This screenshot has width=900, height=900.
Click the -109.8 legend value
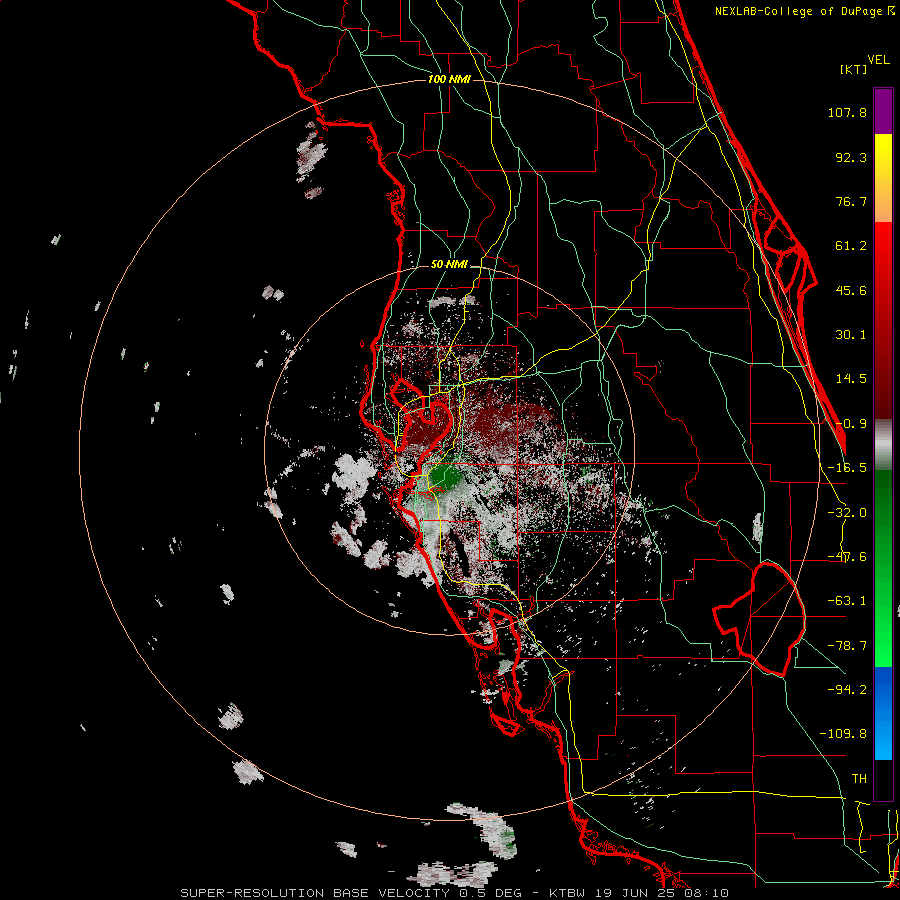[843, 734]
